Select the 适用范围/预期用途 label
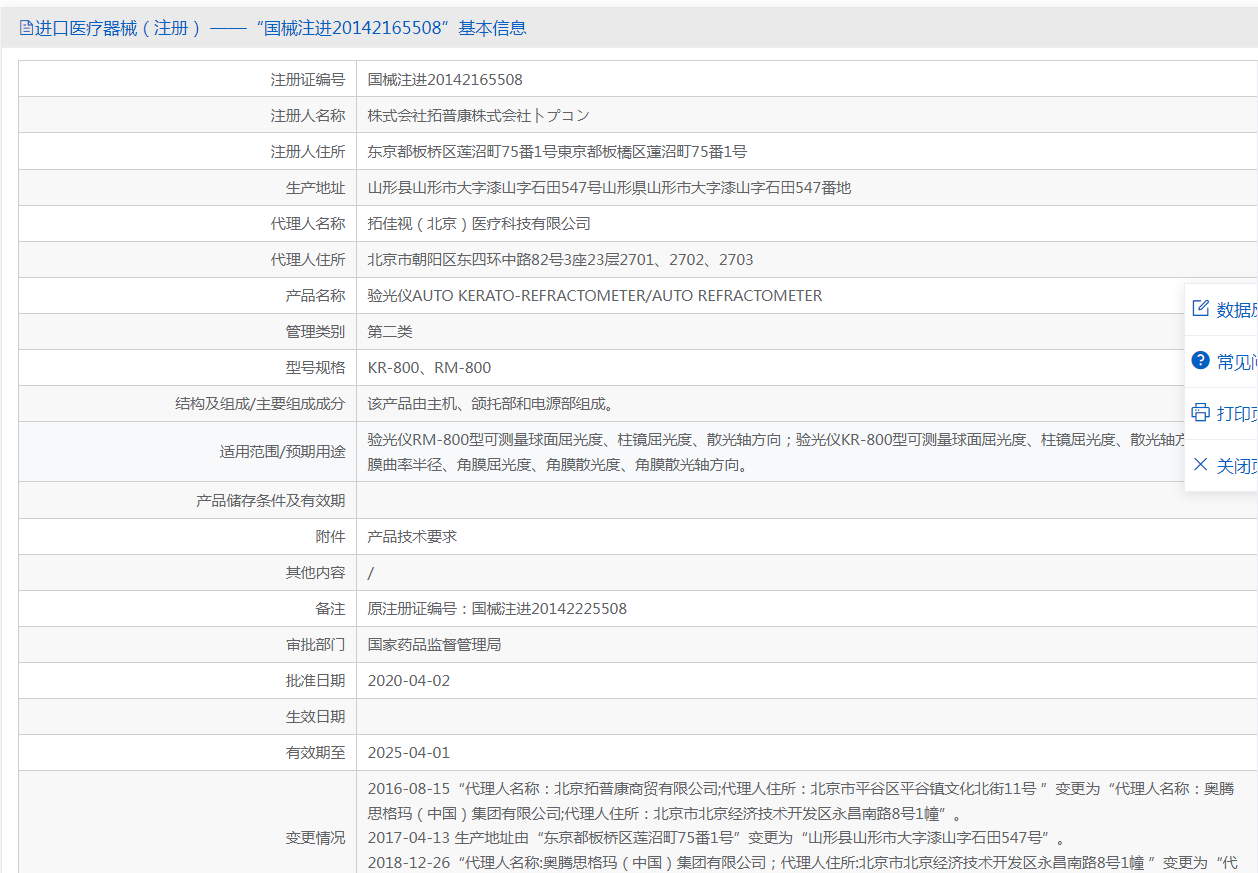The image size is (1258, 873). (x=282, y=452)
